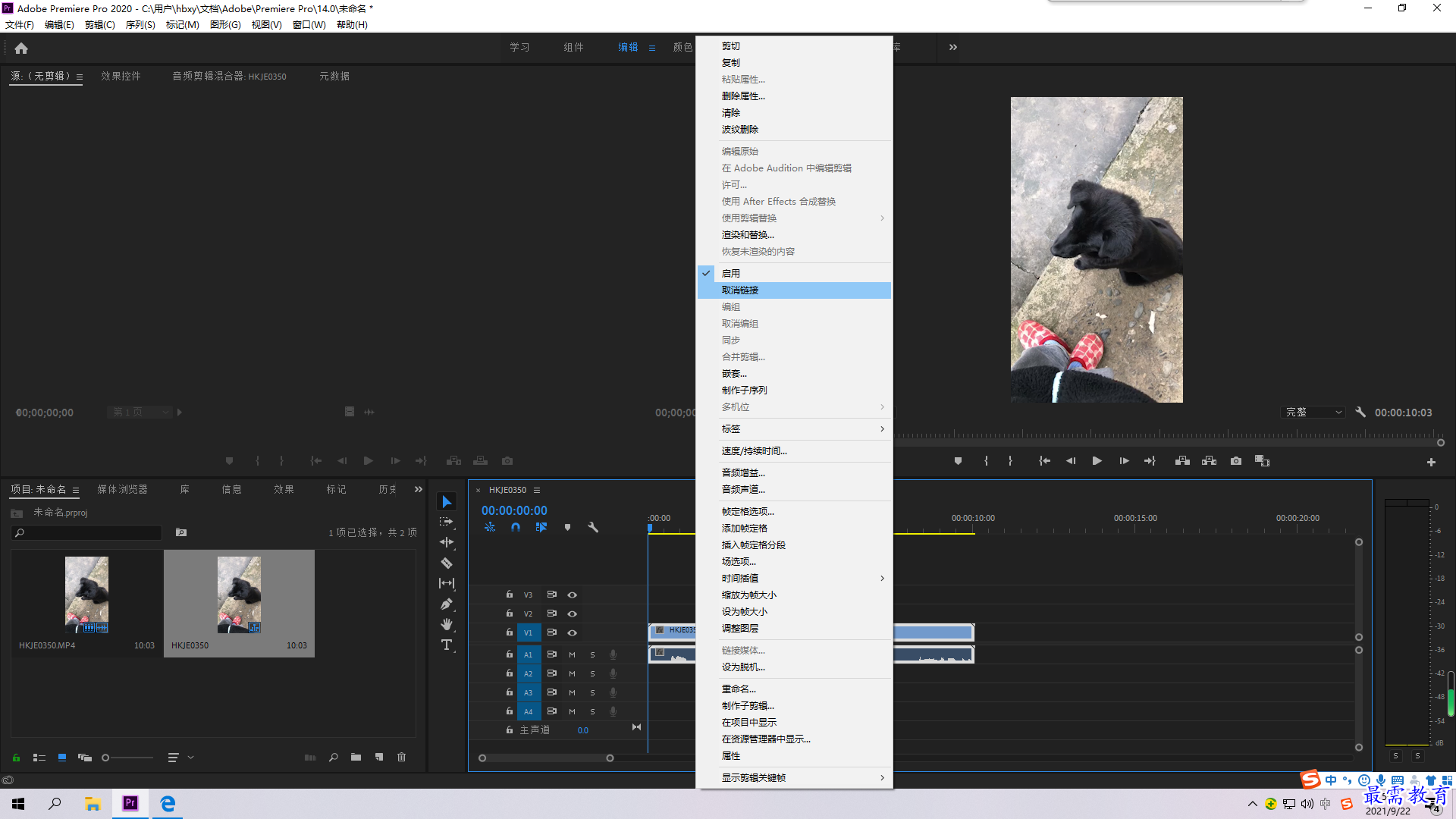Choose 取消链接 from context menu

pyautogui.click(x=794, y=290)
